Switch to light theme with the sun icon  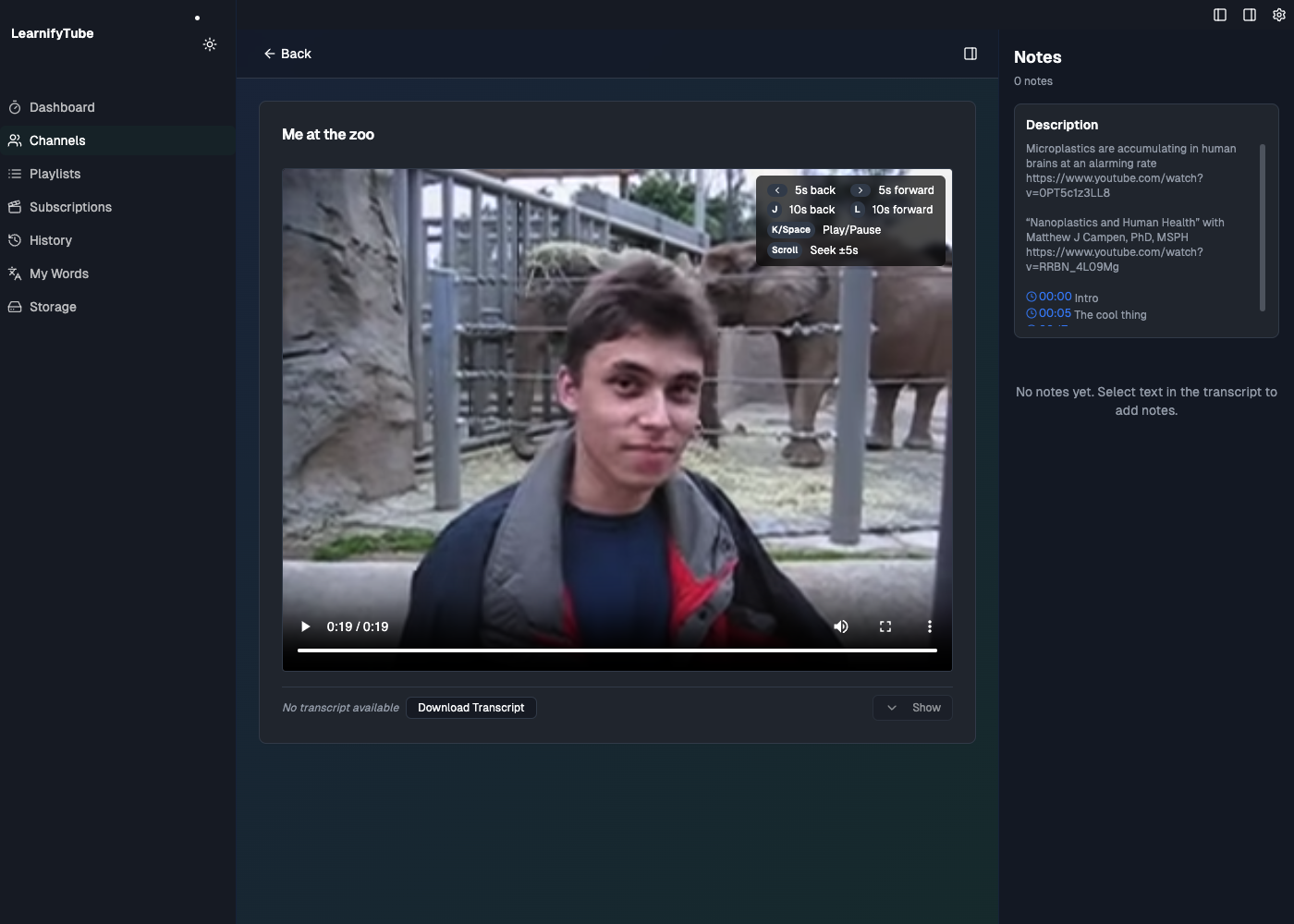(x=210, y=44)
